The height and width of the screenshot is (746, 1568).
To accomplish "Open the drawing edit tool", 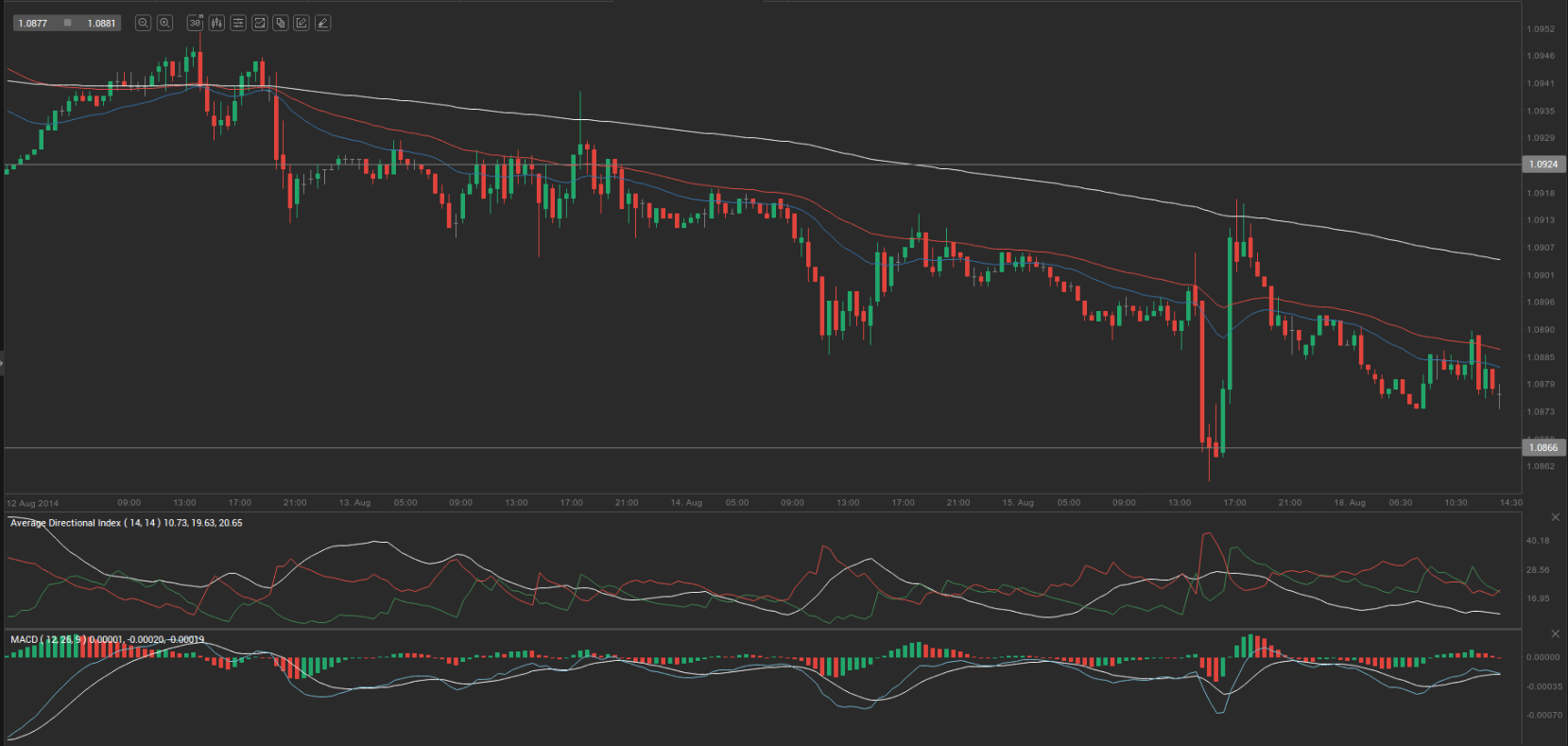I will click(x=302, y=23).
